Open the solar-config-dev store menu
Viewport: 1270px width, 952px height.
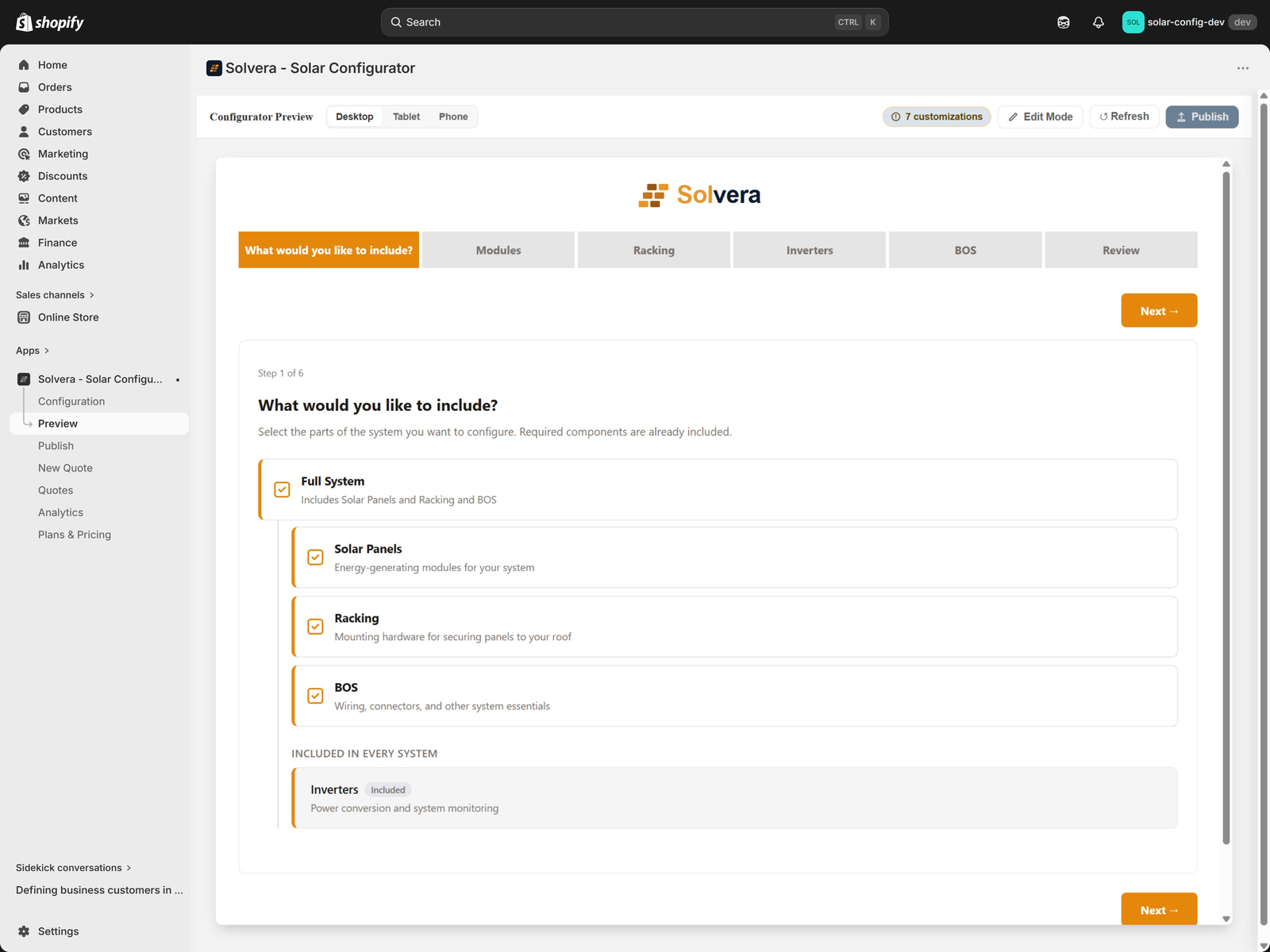tap(1188, 22)
